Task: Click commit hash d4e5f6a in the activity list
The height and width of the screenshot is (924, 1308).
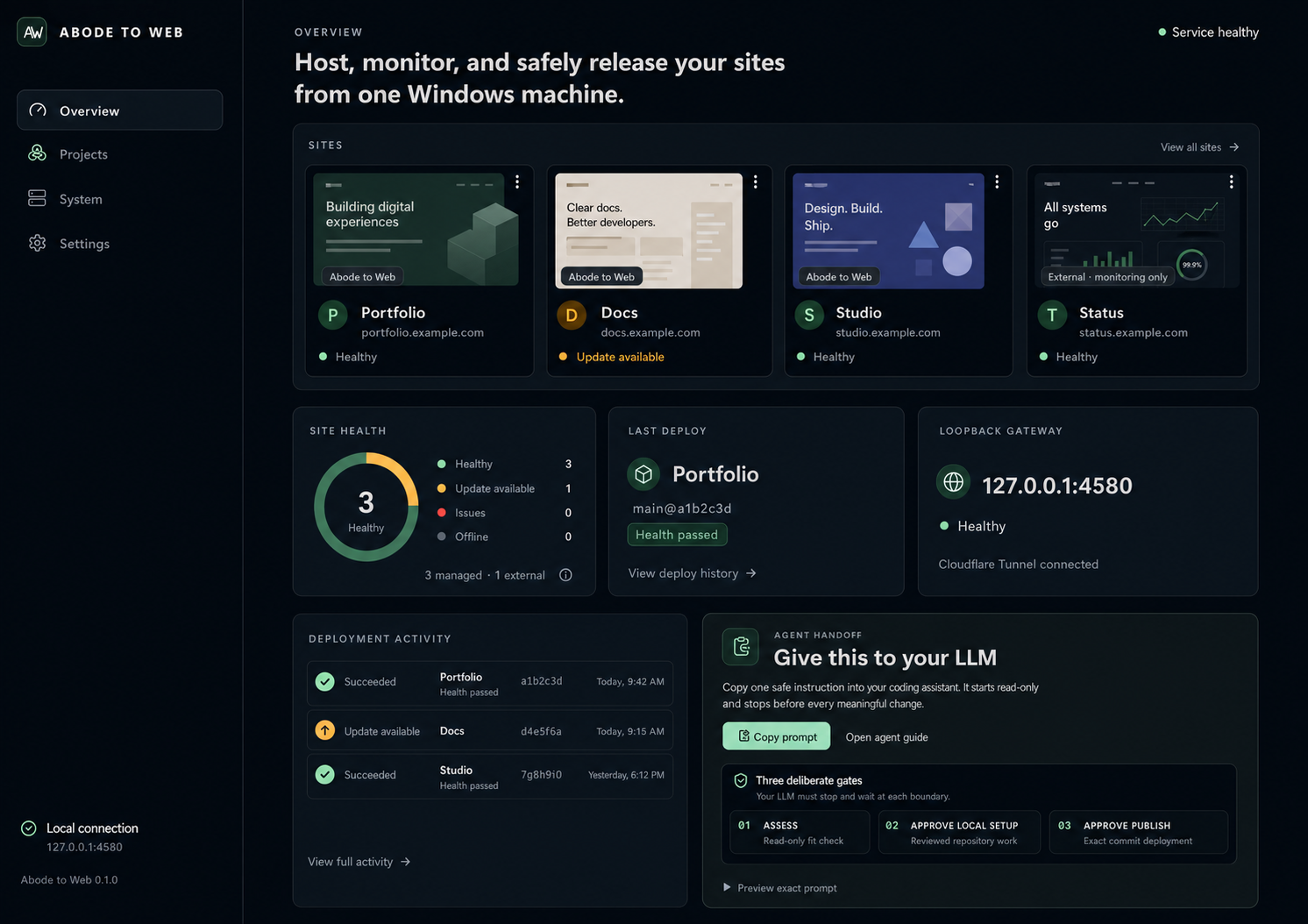Action: pyautogui.click(x=541, y=731)
